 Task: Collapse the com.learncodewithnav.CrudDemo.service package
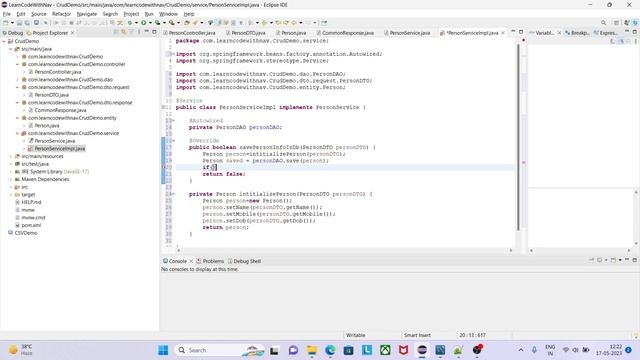[x=18, y=133]
